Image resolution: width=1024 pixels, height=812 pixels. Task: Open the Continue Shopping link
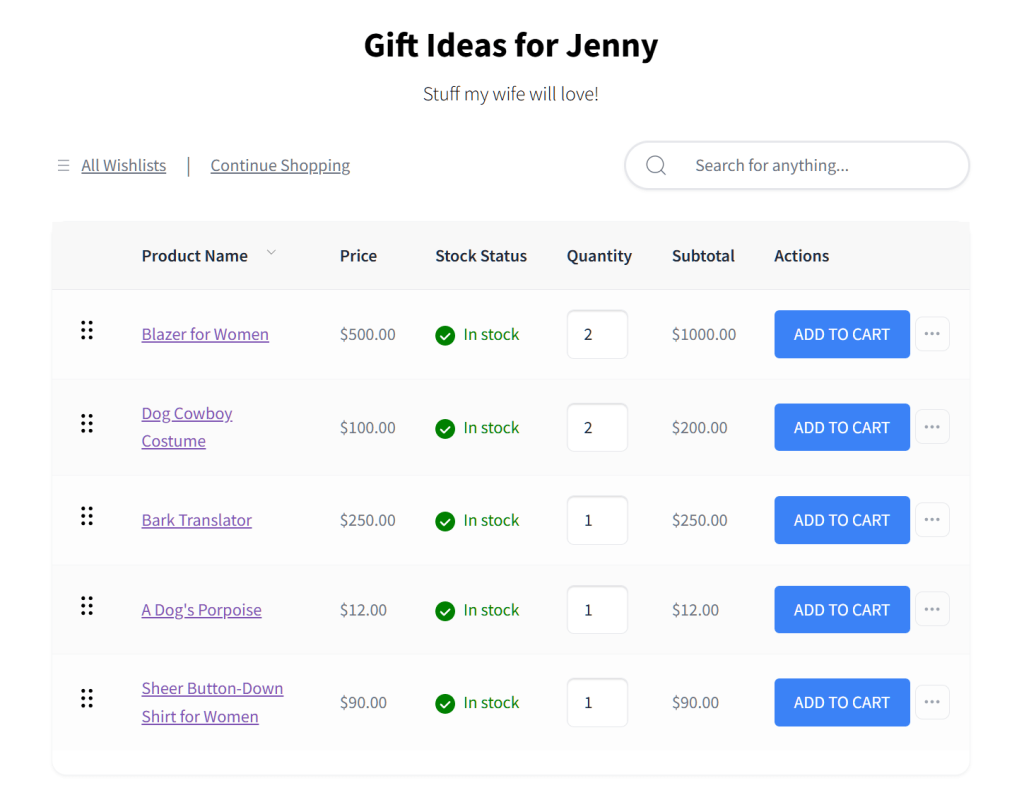point(280,165)
